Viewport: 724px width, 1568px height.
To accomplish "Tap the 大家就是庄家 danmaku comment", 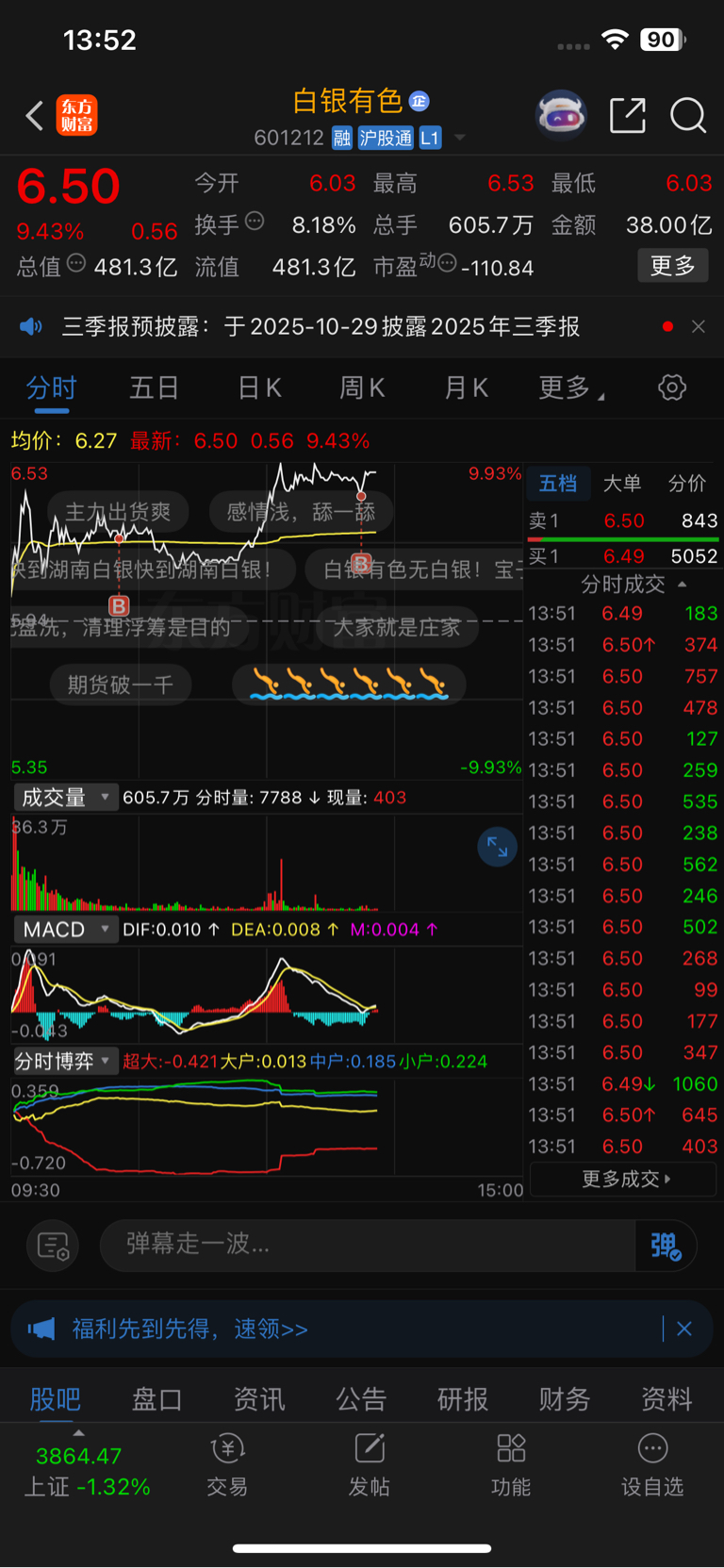I will click(x=396, y=627).
